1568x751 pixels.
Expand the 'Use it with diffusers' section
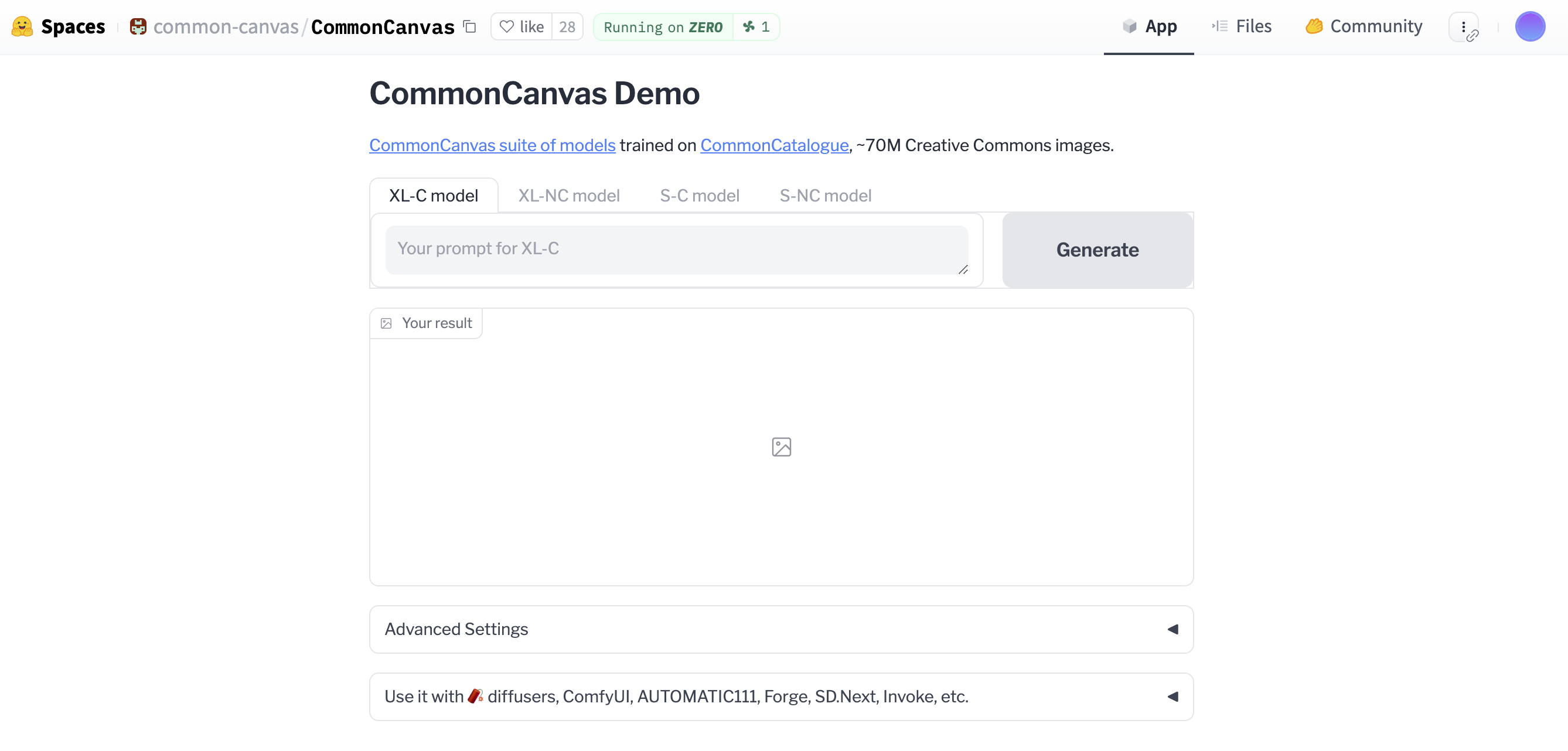point(782,696)
